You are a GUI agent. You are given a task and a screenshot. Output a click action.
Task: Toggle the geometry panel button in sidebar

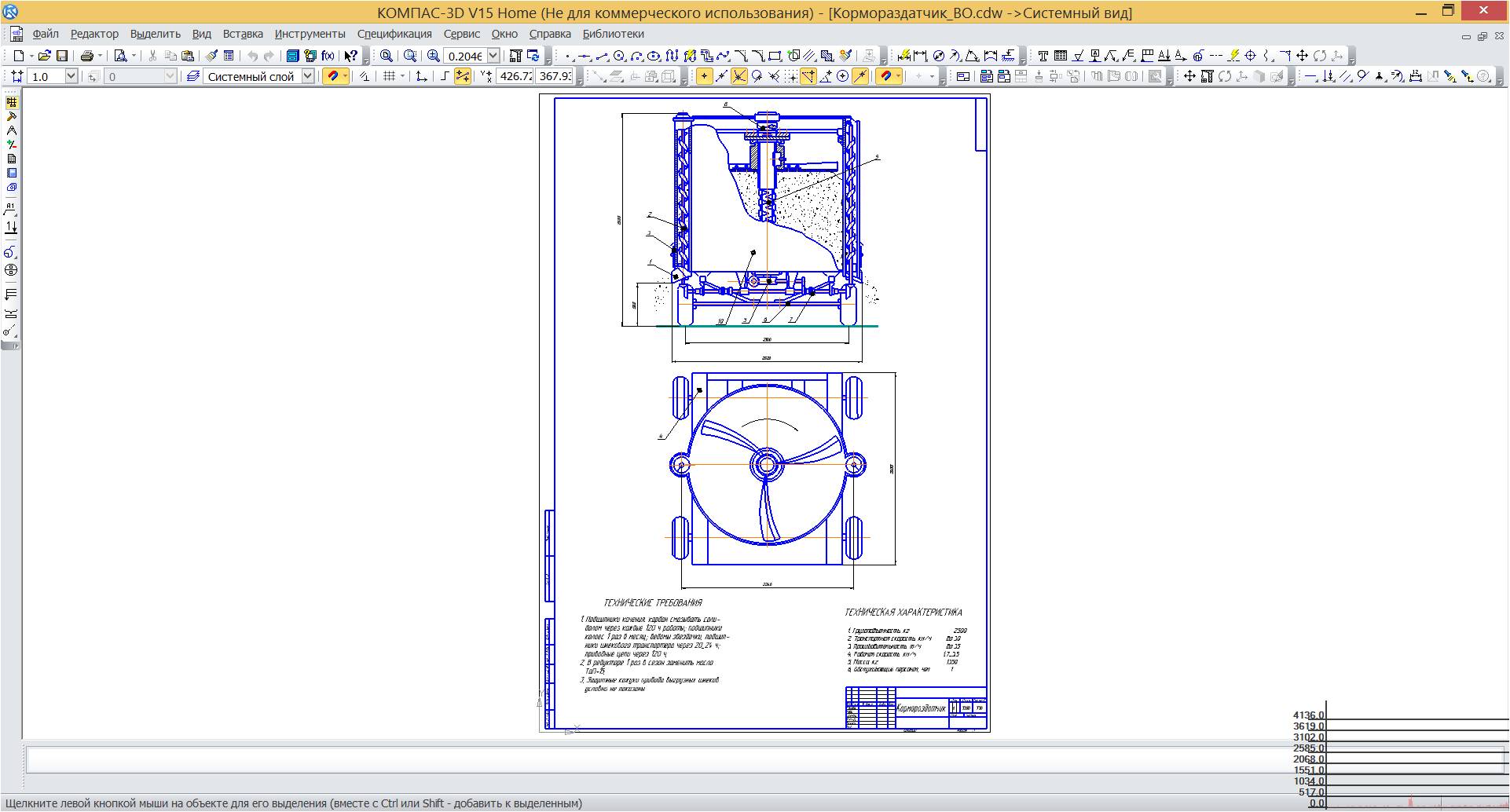coord(11,102)
